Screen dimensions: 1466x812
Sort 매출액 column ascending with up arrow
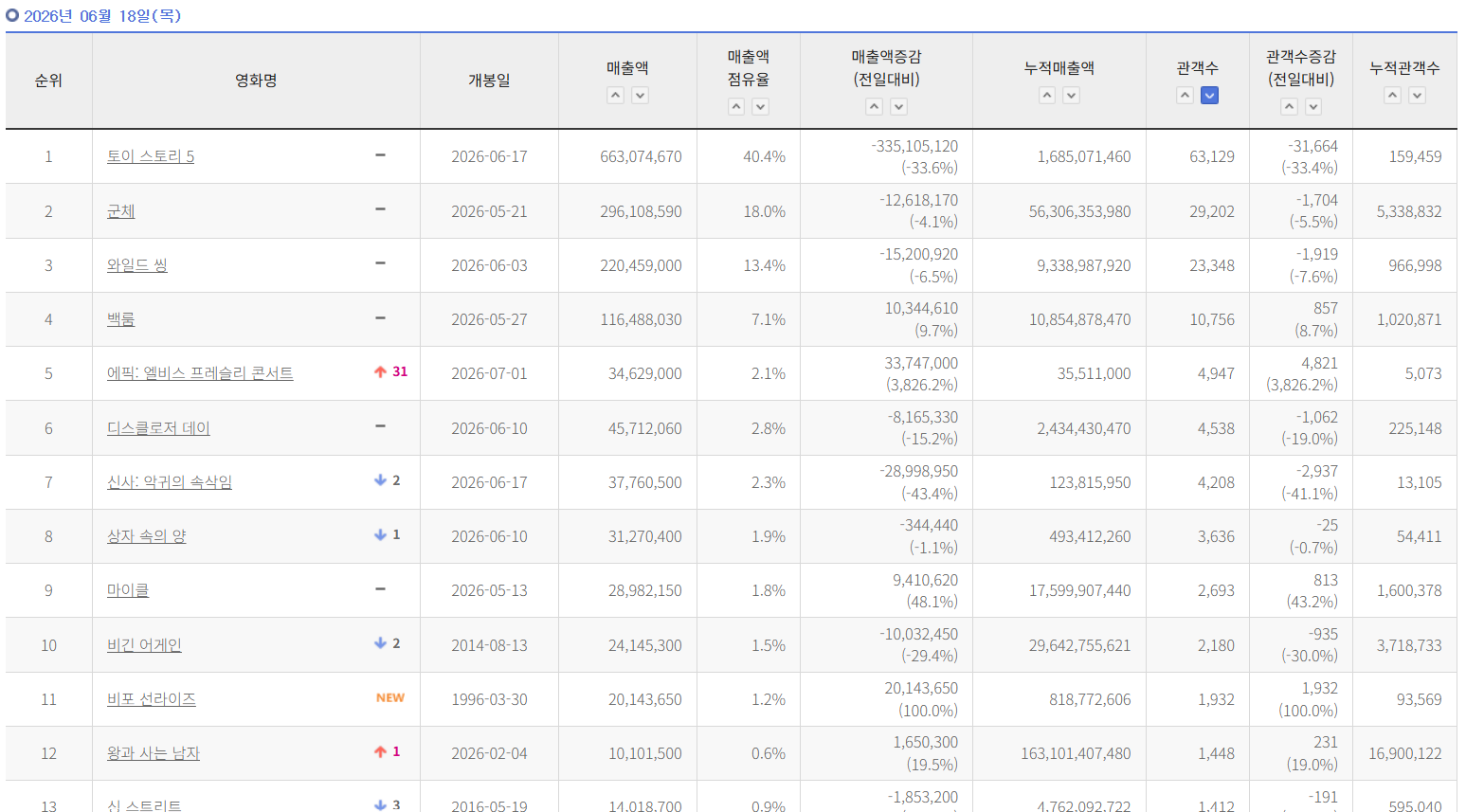point(616,95)
